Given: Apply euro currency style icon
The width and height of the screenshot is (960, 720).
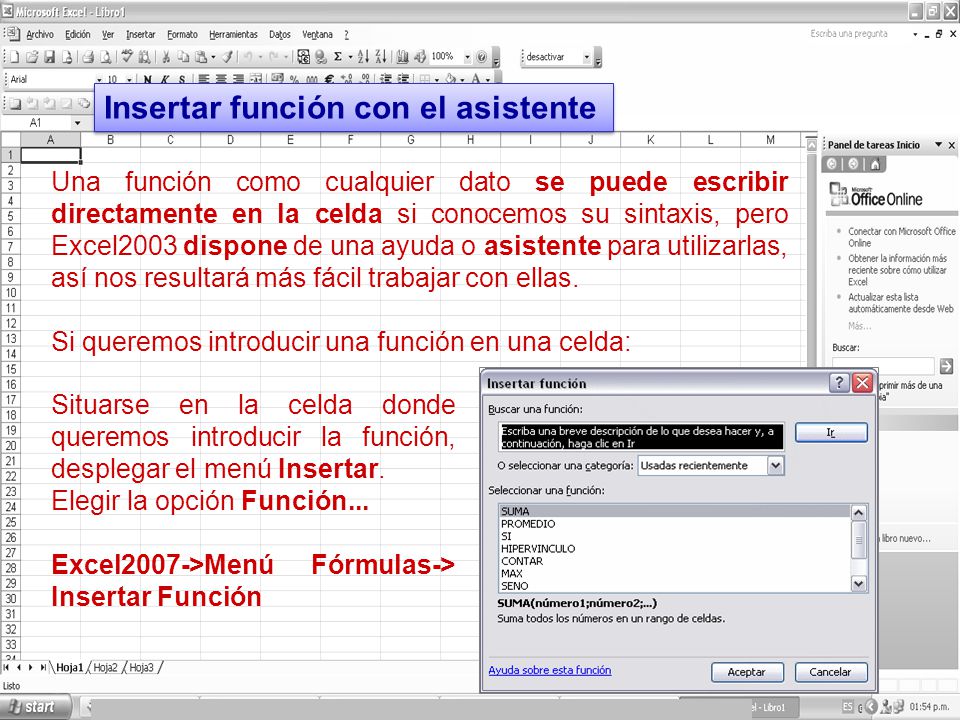Looking at the screenshot, I should coord(329,79).
